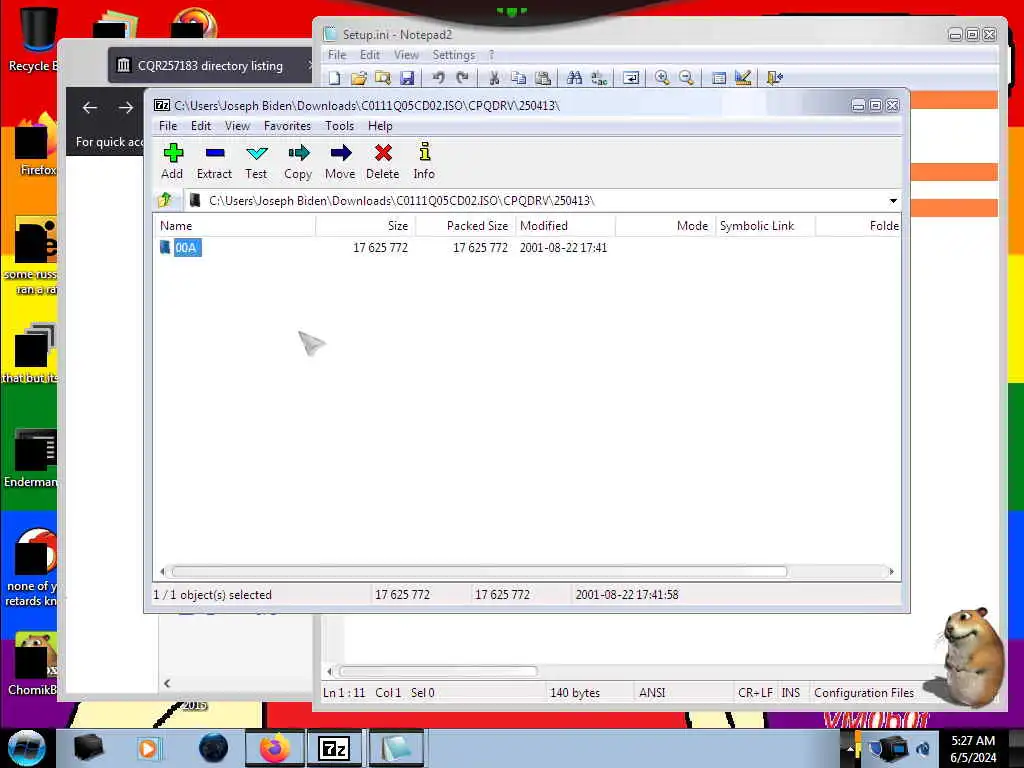The height and width of the screenshot is (768, 1024).
Task: Open the Help menu in 7-Zip
Action: (x=380, y=126)
